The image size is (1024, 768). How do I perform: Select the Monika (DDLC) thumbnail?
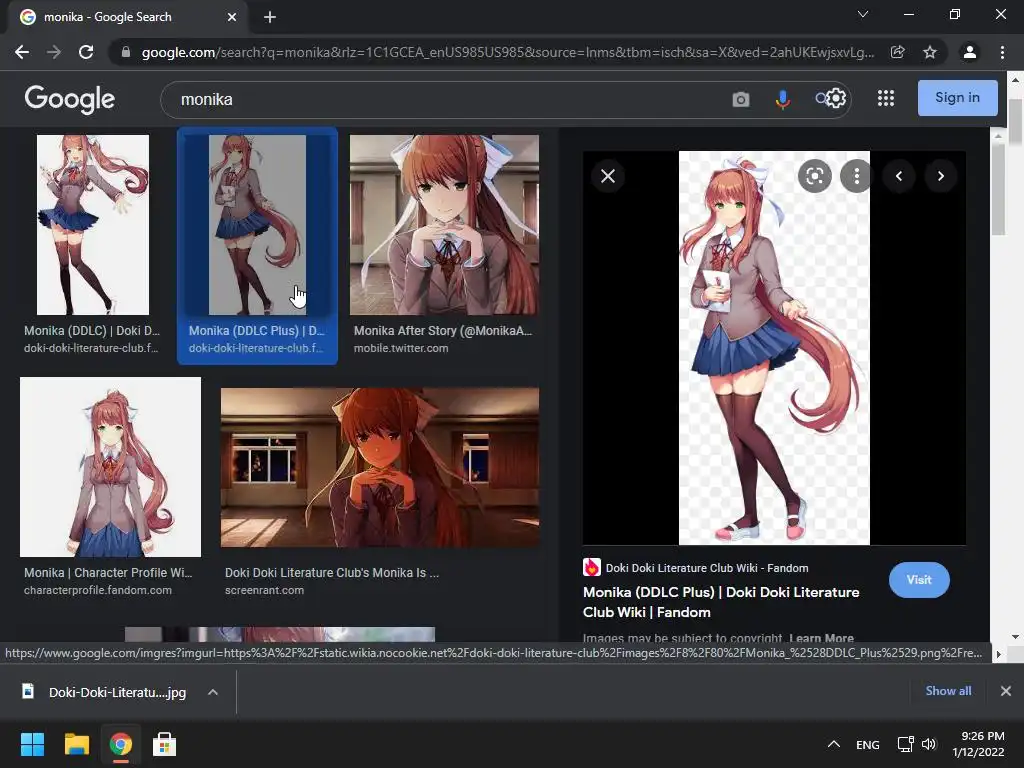tap(93, 225)
